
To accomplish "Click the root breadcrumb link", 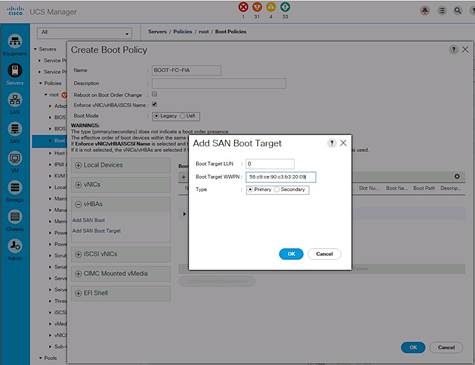I will click(x=204, y=32).
